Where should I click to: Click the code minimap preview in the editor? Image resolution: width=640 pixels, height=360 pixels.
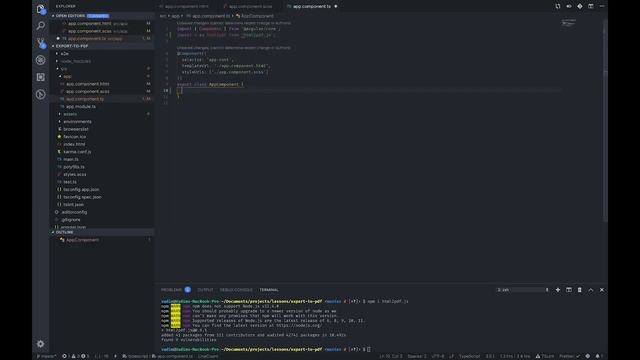click(569, 23)
